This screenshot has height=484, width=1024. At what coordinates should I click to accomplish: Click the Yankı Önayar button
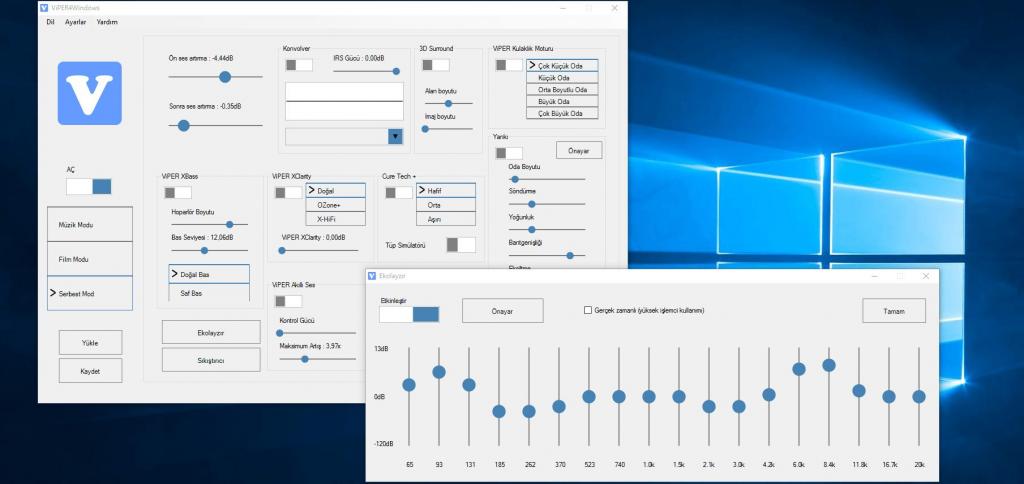579,150
